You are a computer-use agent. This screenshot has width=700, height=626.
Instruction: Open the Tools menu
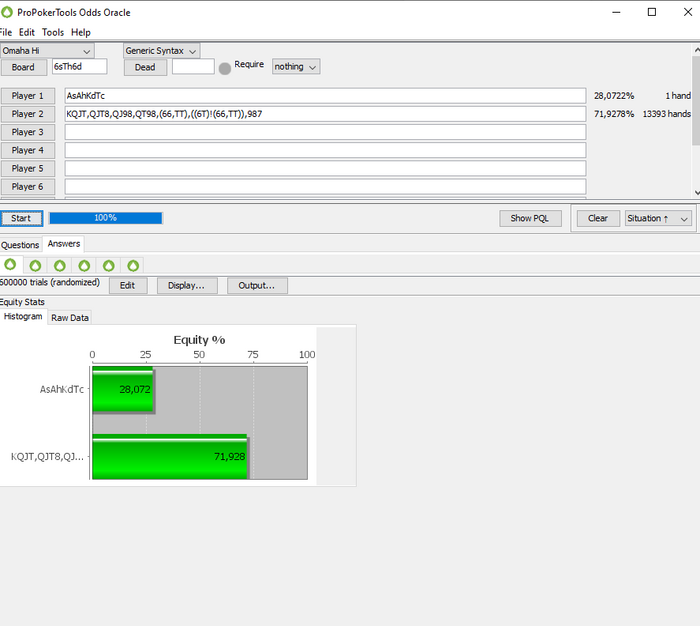pyautogui.click(x=53, y=32)
